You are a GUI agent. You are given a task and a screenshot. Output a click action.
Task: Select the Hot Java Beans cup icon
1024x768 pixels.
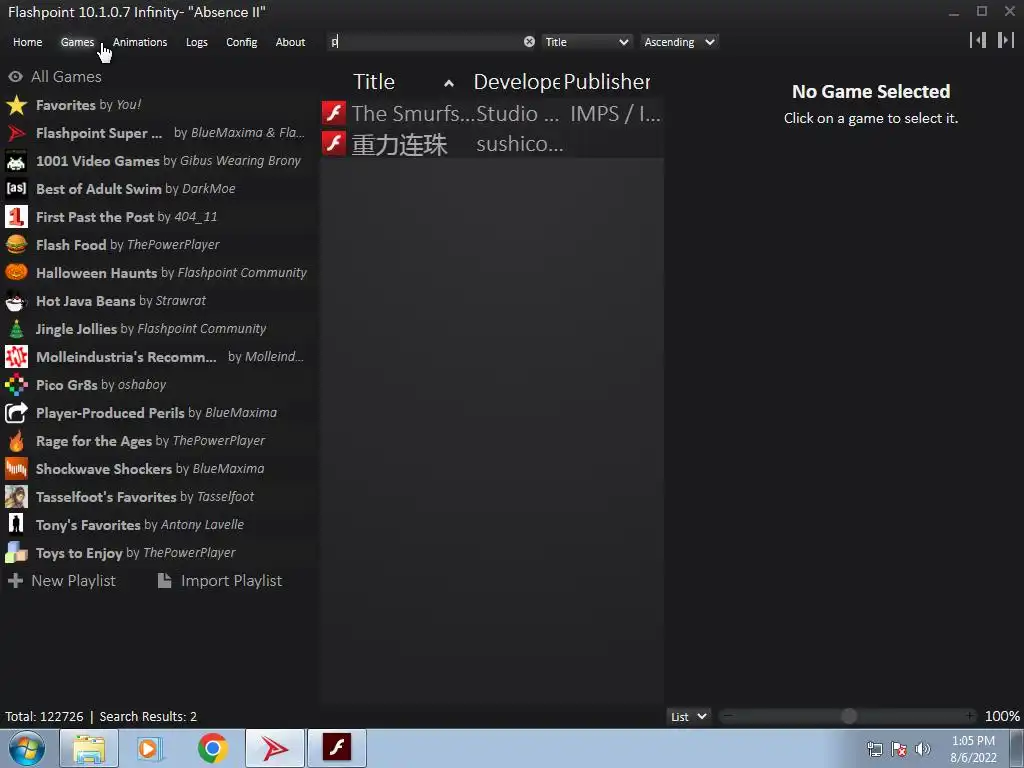(x=16, y=301)
